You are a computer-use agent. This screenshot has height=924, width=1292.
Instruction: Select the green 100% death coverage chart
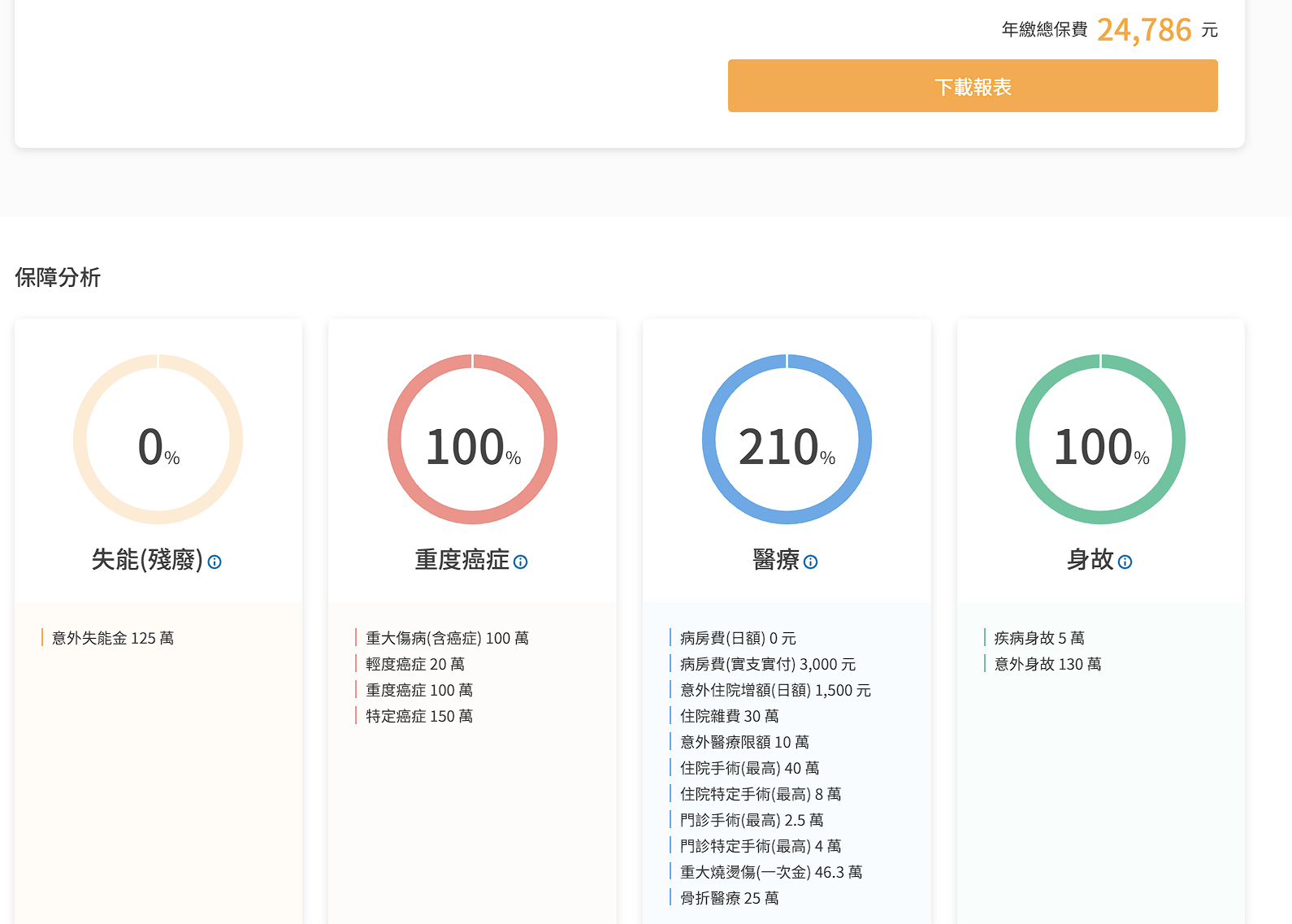[1100, 440]
